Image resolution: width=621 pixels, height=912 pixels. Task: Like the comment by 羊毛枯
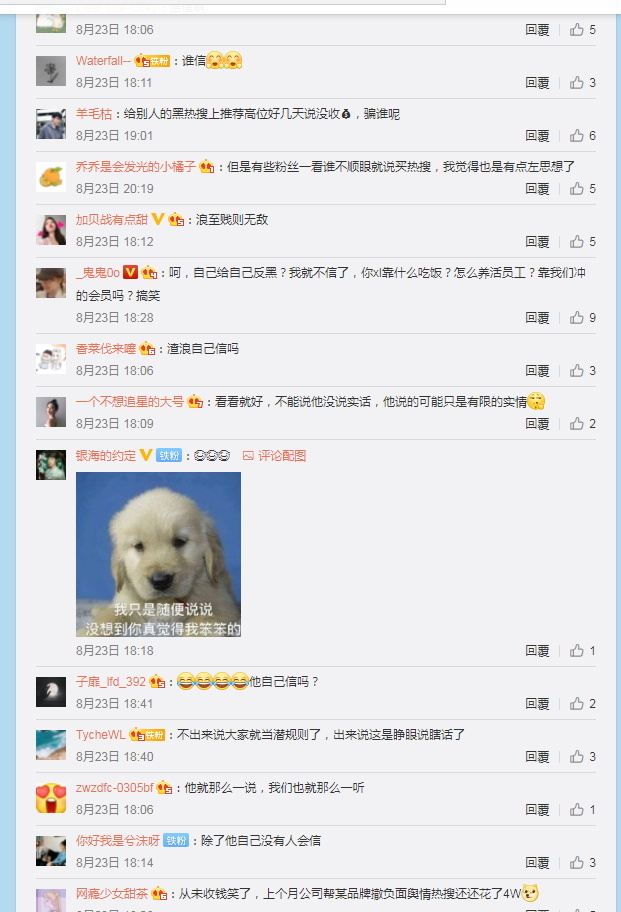583,136
